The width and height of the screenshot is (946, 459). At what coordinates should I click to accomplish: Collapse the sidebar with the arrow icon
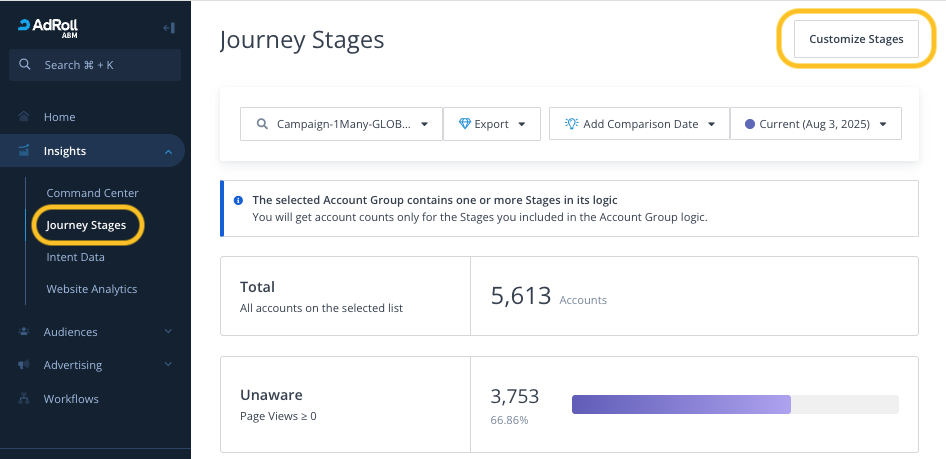169,28
